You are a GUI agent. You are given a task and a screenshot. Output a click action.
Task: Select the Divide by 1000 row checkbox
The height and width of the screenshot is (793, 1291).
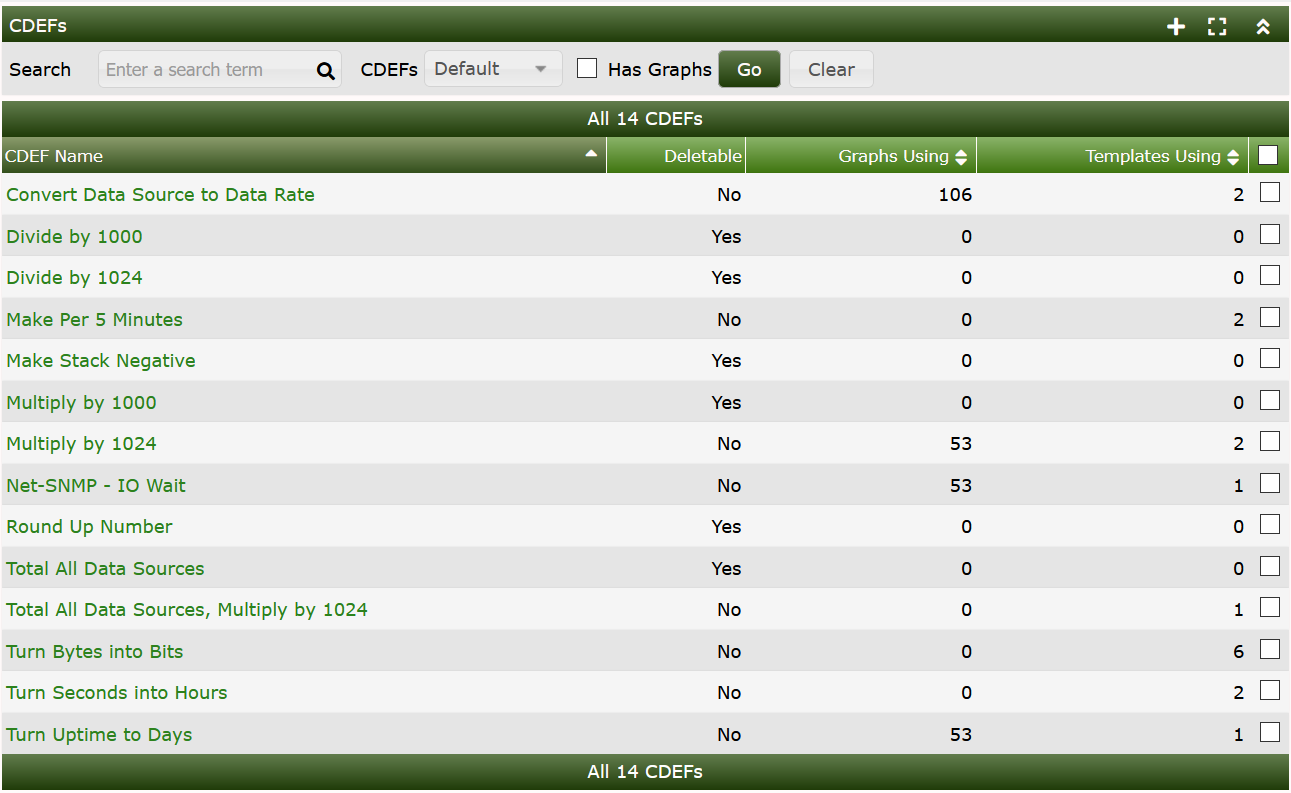tap(1269, 234)
